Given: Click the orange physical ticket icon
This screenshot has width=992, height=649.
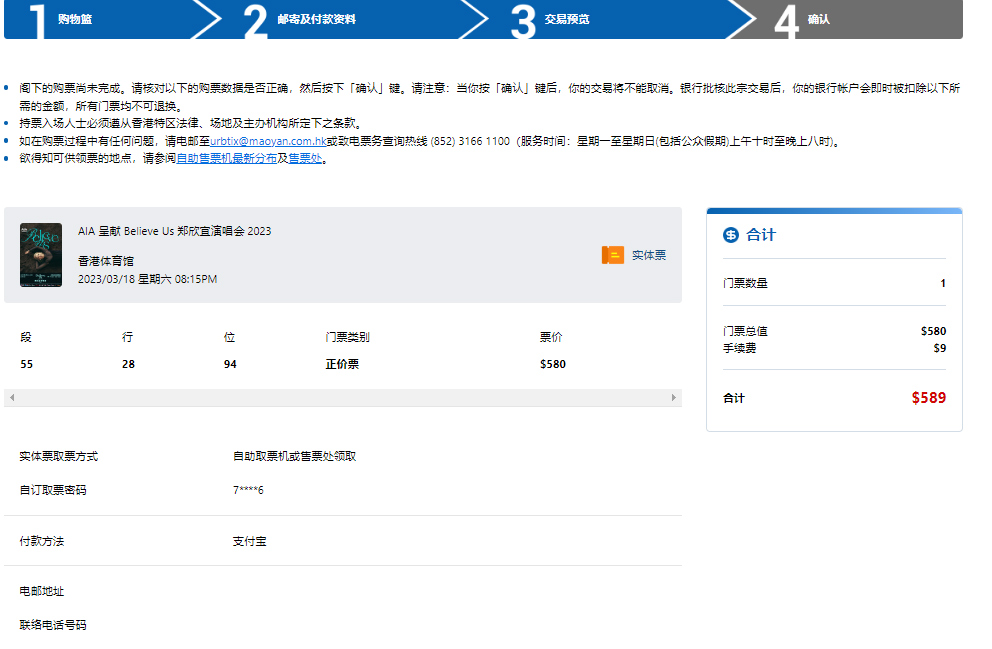Looking at the screenshot, I should point(612,255).
